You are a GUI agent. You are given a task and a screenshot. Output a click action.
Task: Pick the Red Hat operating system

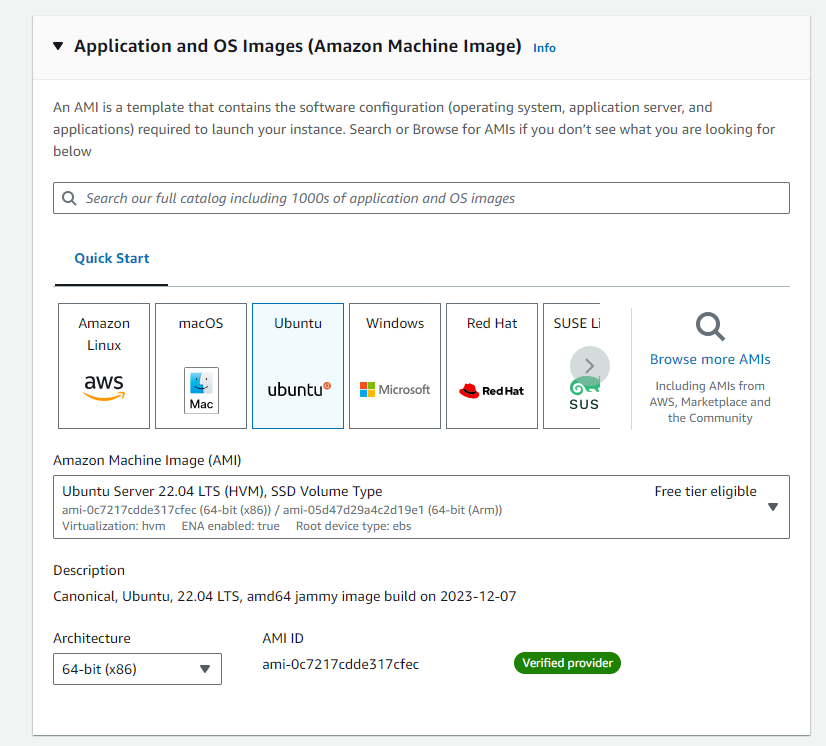click(491, 365)
